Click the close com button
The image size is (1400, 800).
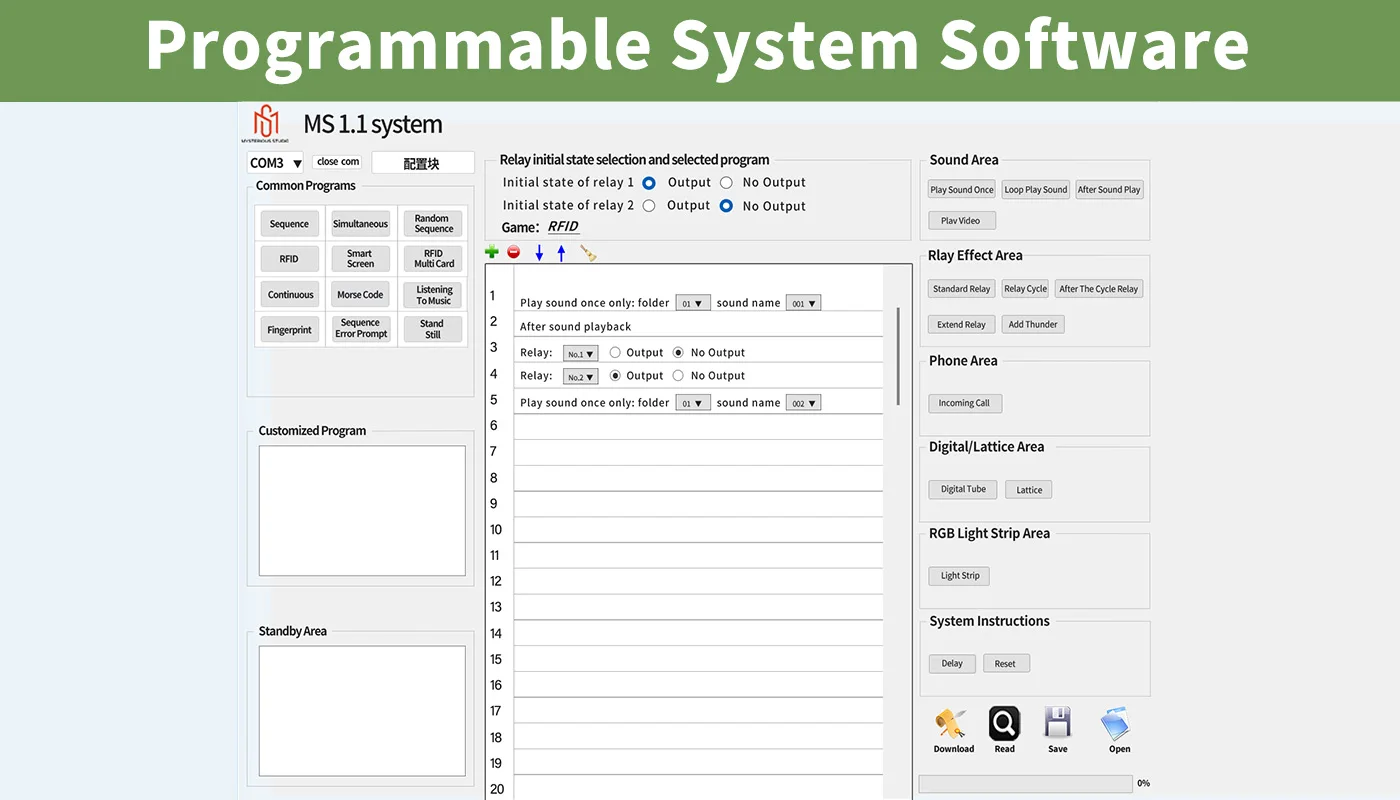click(x=337, y=162)
